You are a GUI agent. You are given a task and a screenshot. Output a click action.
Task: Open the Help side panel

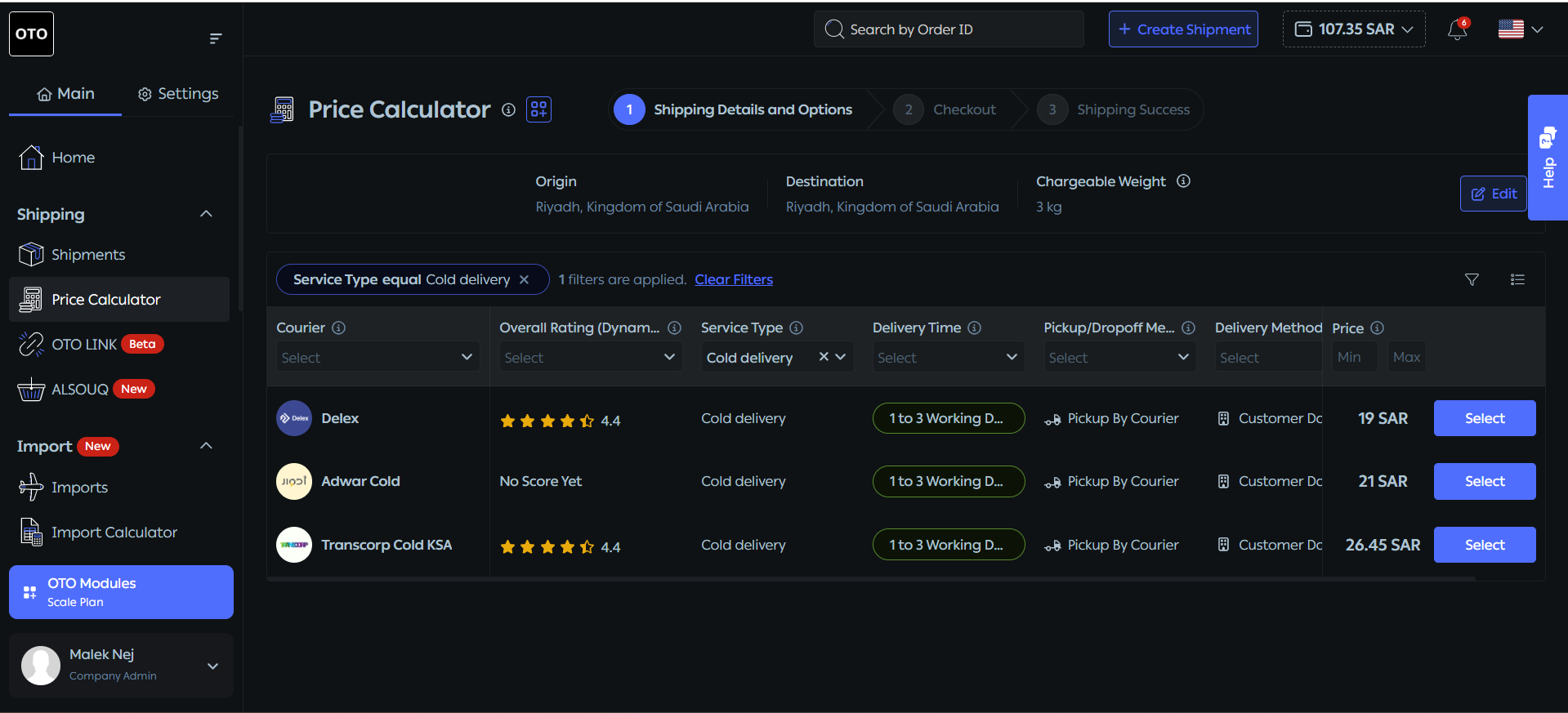tap(1548, 158)
